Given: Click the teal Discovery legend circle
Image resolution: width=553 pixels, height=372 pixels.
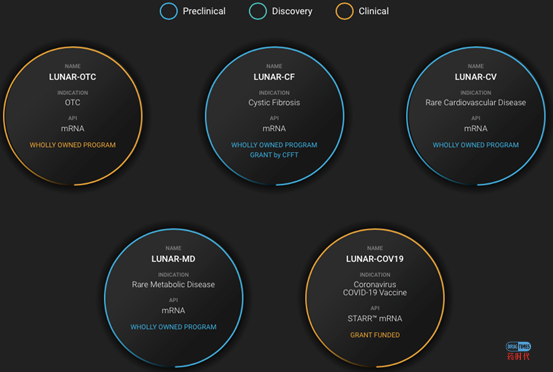Looking at the screenshot, I should point(258,11).
